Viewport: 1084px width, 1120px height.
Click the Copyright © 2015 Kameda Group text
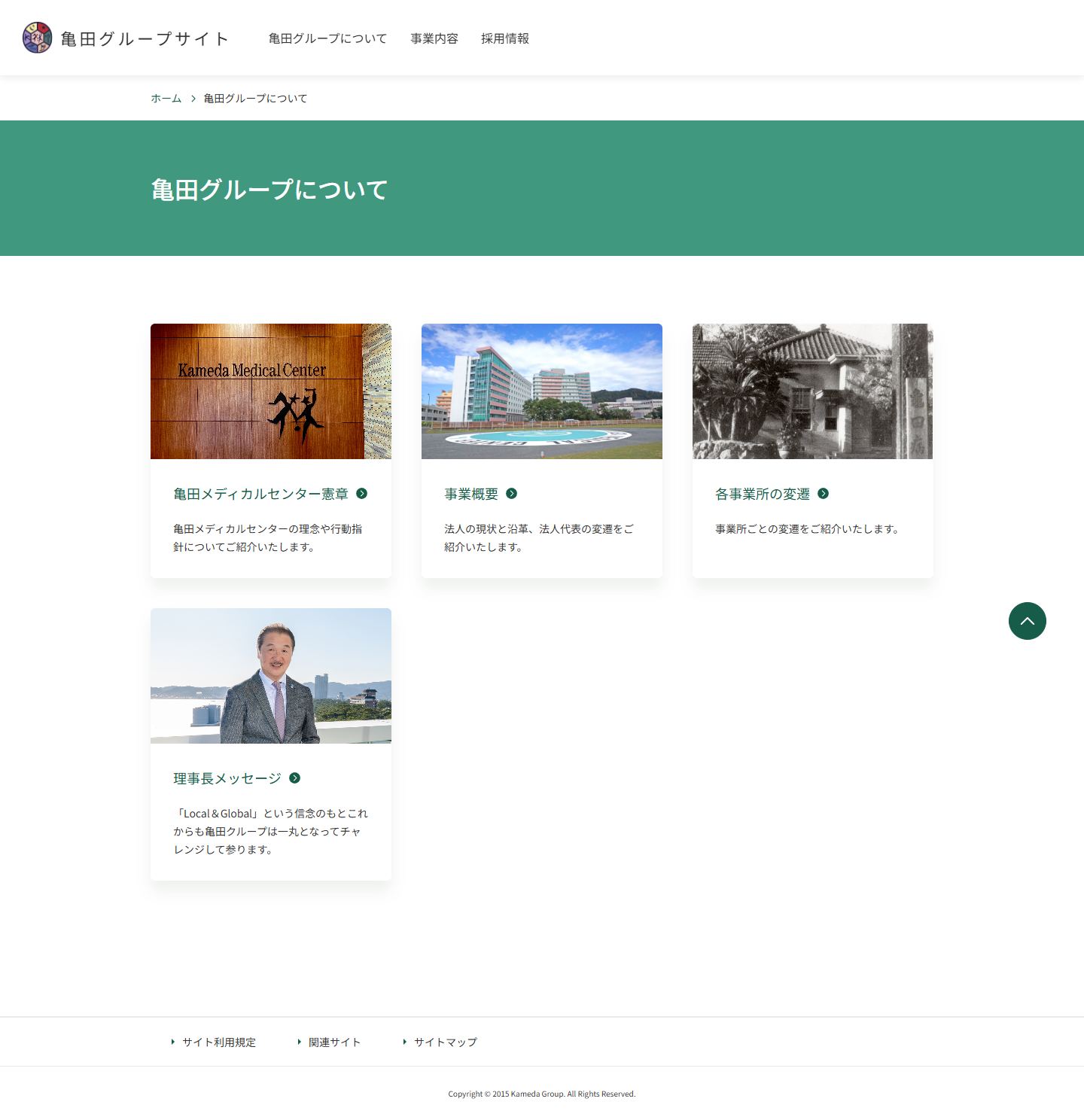click(542, 1094)
